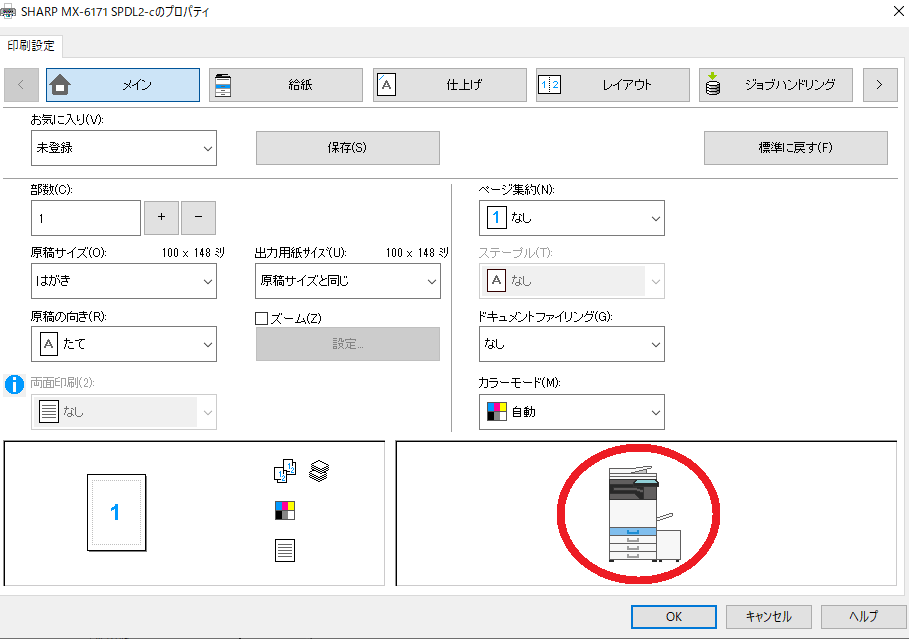Open the 原稿サイズ dropdown showing はがき
Image resolution: width=909 pixels, height=639 pixels.
[x=124, y=281]
